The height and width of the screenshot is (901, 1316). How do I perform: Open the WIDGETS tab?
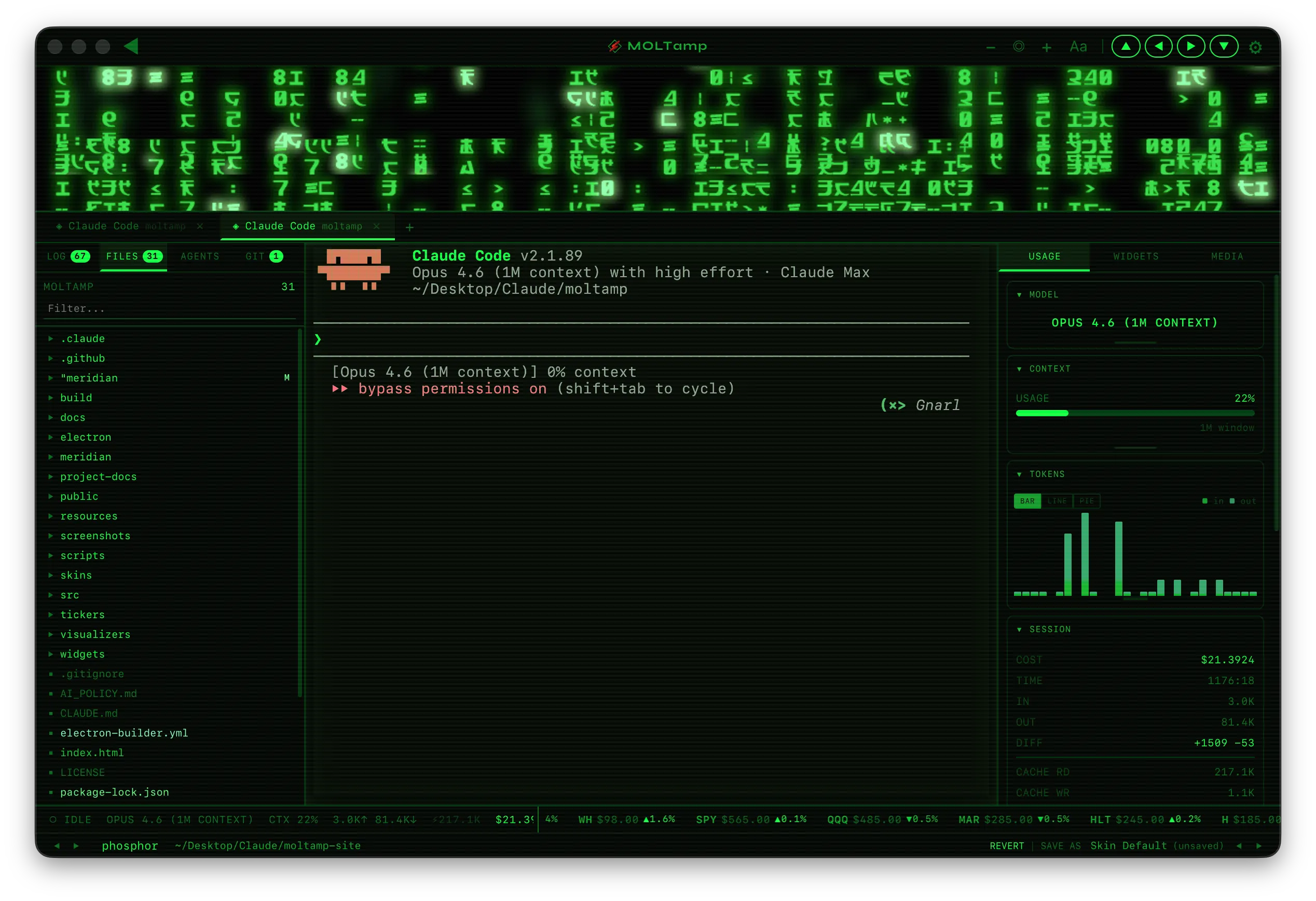1136,256
